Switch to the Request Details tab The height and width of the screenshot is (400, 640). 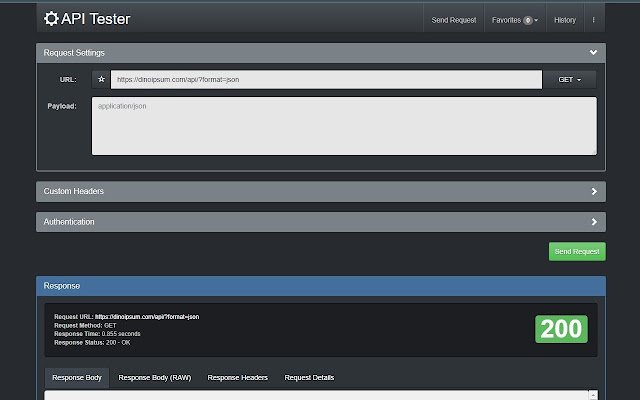point(309,378)
